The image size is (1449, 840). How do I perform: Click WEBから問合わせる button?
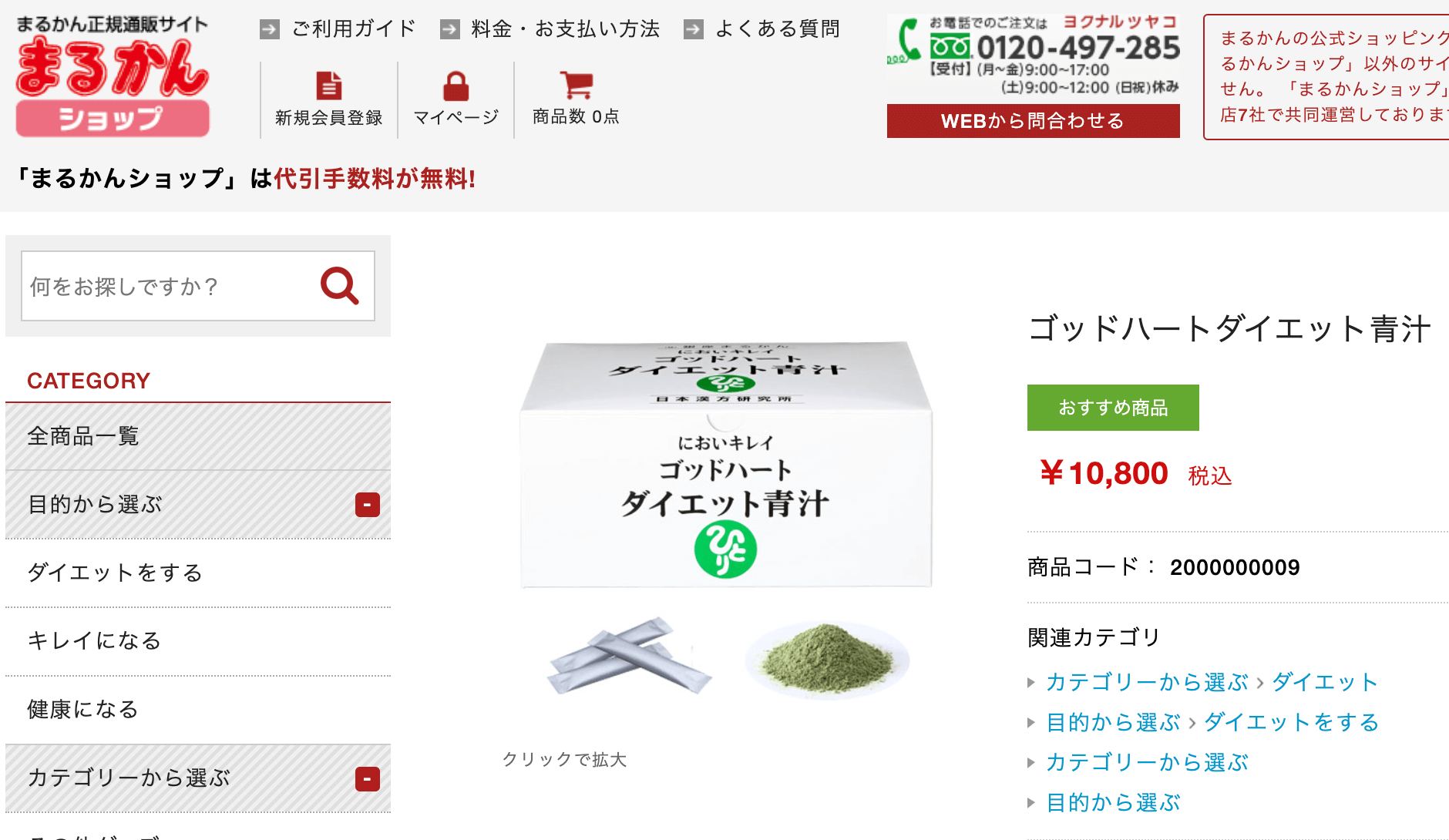(1033, 121)
